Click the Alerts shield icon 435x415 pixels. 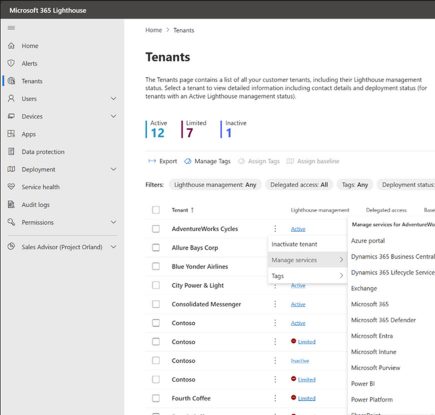(11, 63)
